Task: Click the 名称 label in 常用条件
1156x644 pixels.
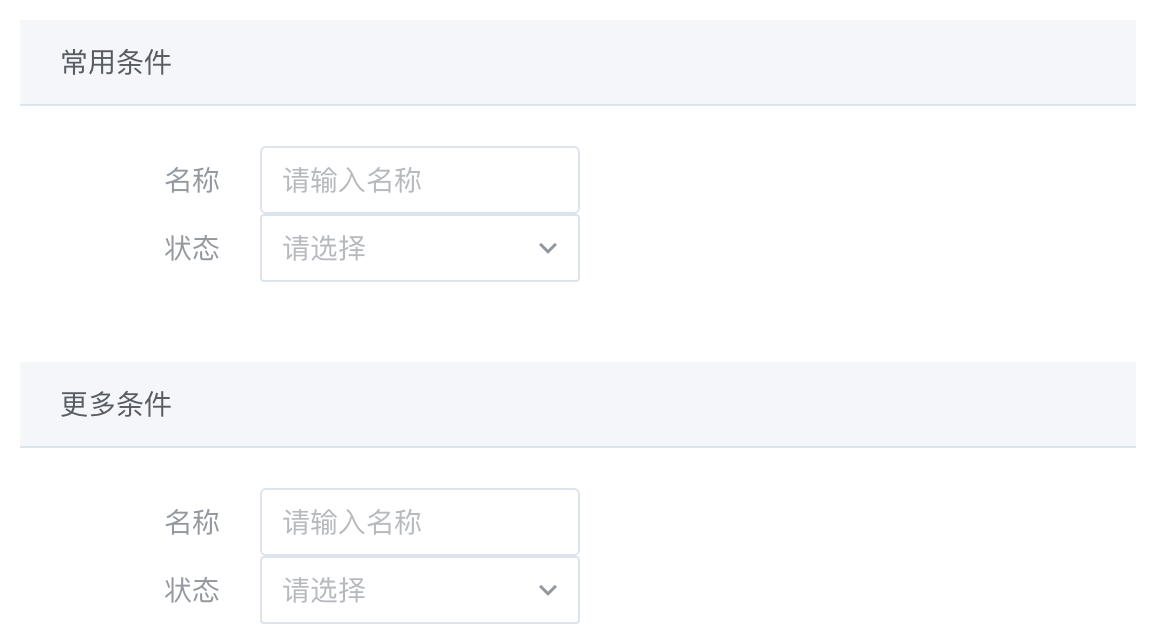Action: [192, 180]
